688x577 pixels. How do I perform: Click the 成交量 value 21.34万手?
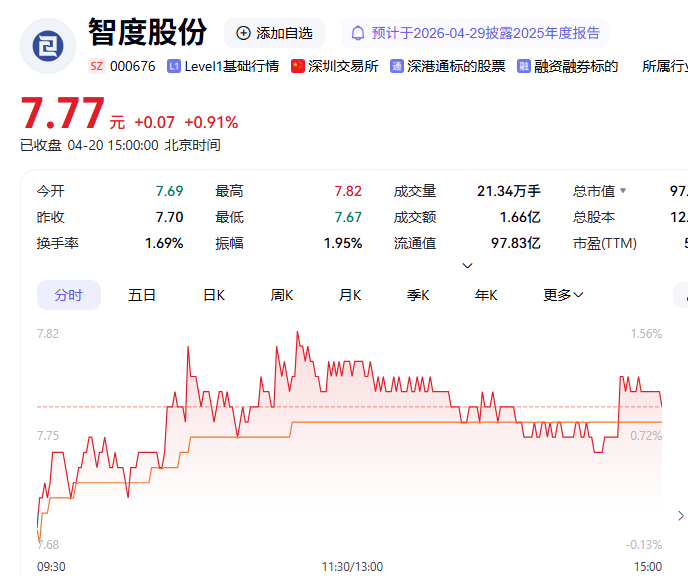coord(509,191)
